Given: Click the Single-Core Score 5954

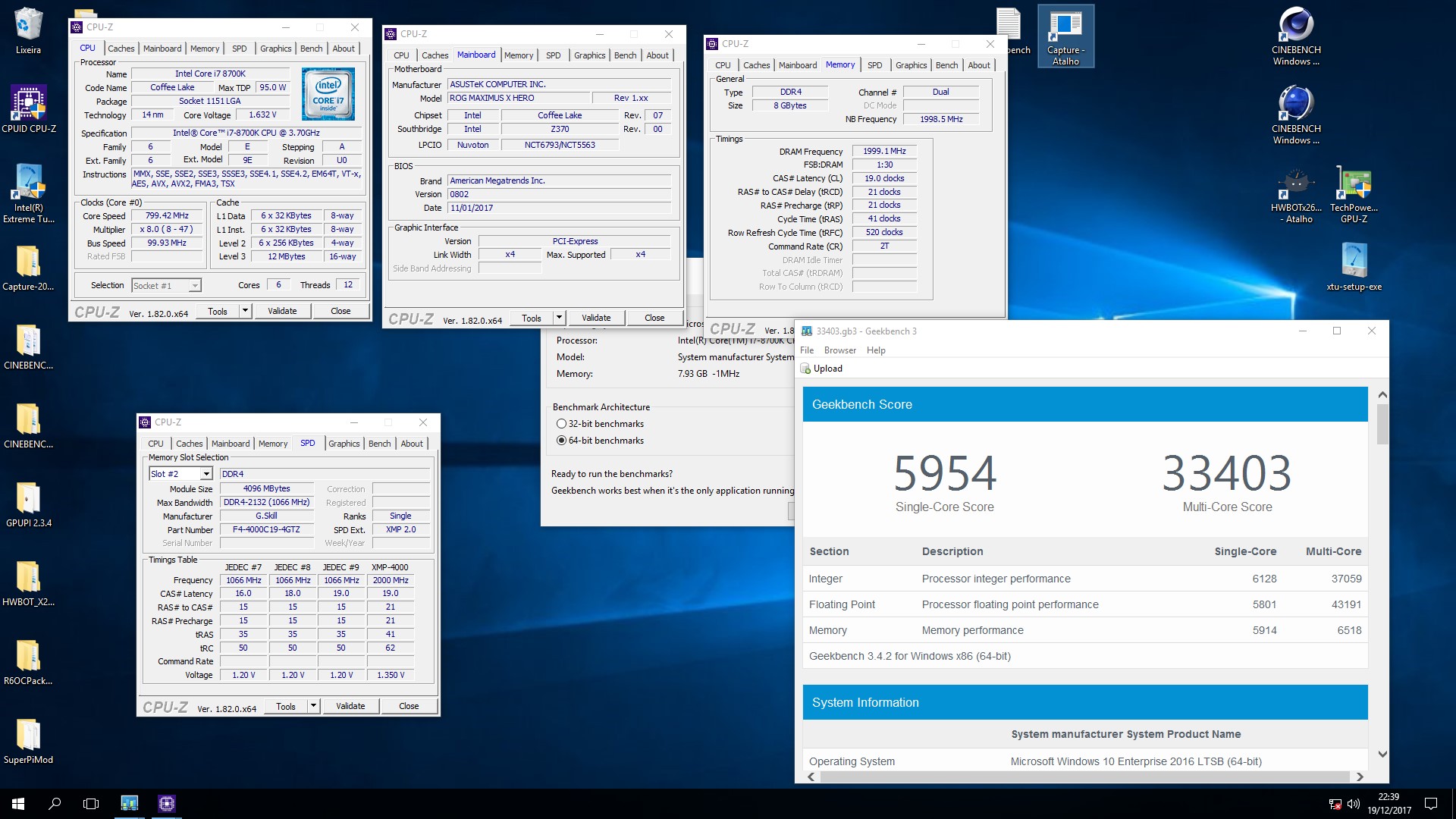Looking at the screenshot, I should pyautogui.click(x=944, y=473).
